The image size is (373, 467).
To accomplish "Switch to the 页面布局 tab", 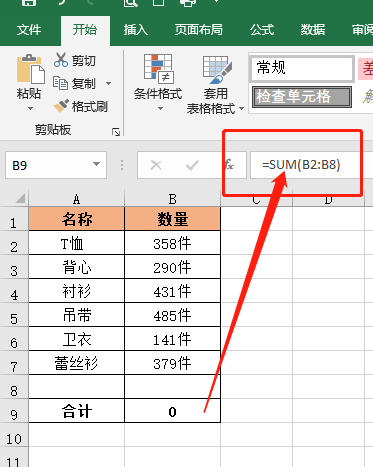I will click(x=199, y=30).
